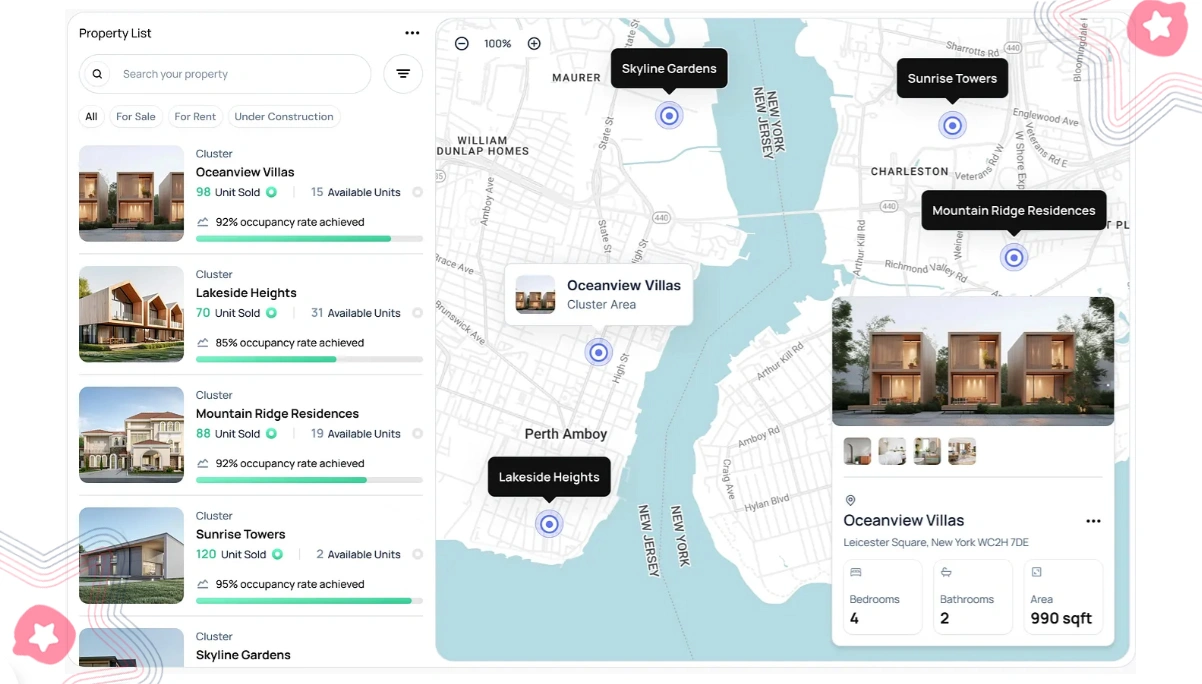The image size is (1202, 684).
Task: Open the Mountain Ridge Residences map label
Action: coord(1014,210)
